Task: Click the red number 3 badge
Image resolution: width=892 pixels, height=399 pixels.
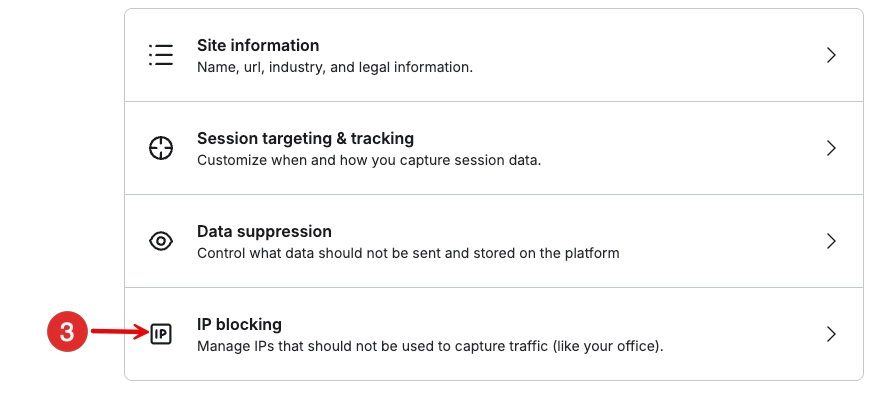Action: (x=67, y=331)
